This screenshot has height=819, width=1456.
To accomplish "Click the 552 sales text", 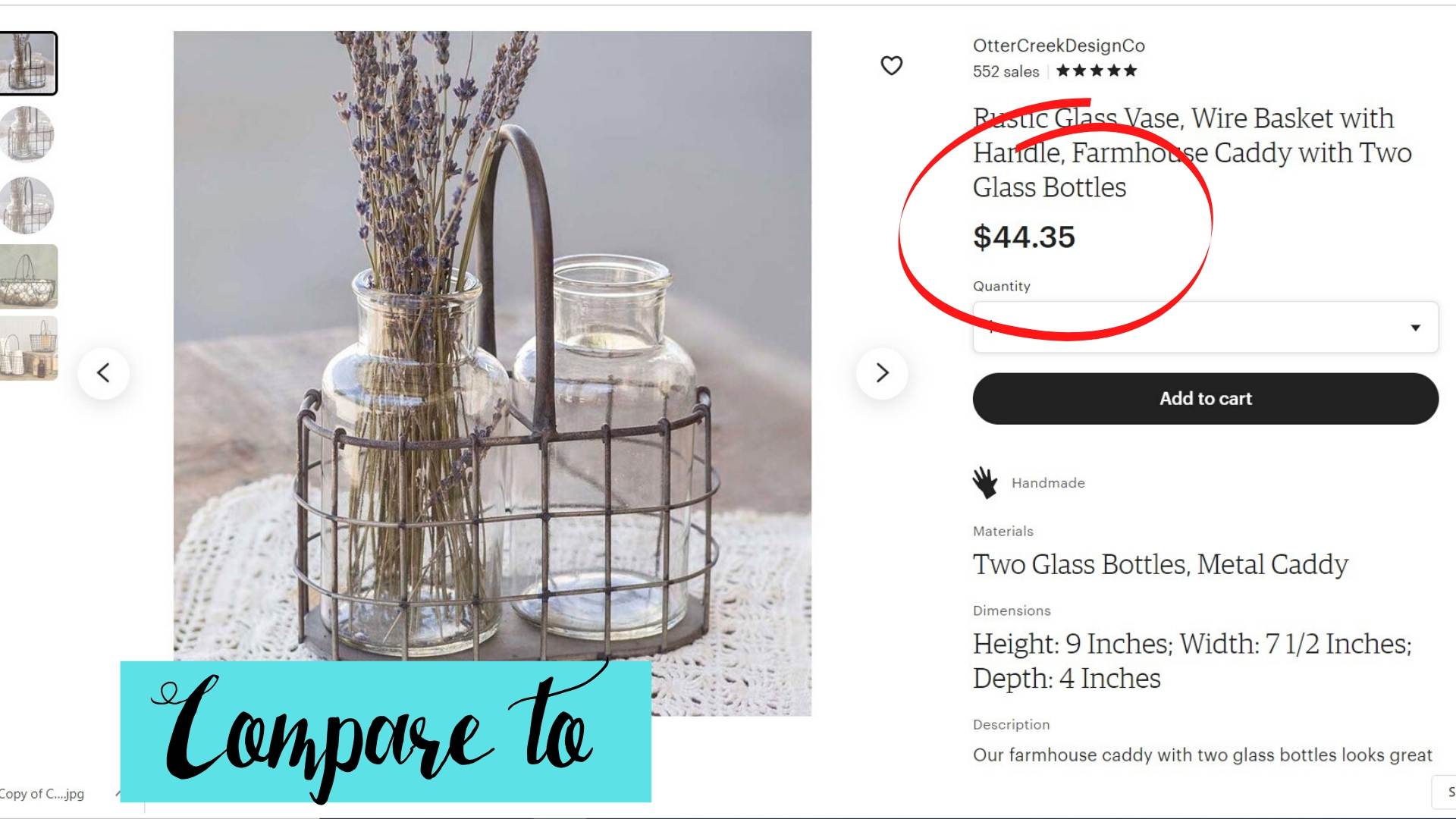I will [1006, 72].
